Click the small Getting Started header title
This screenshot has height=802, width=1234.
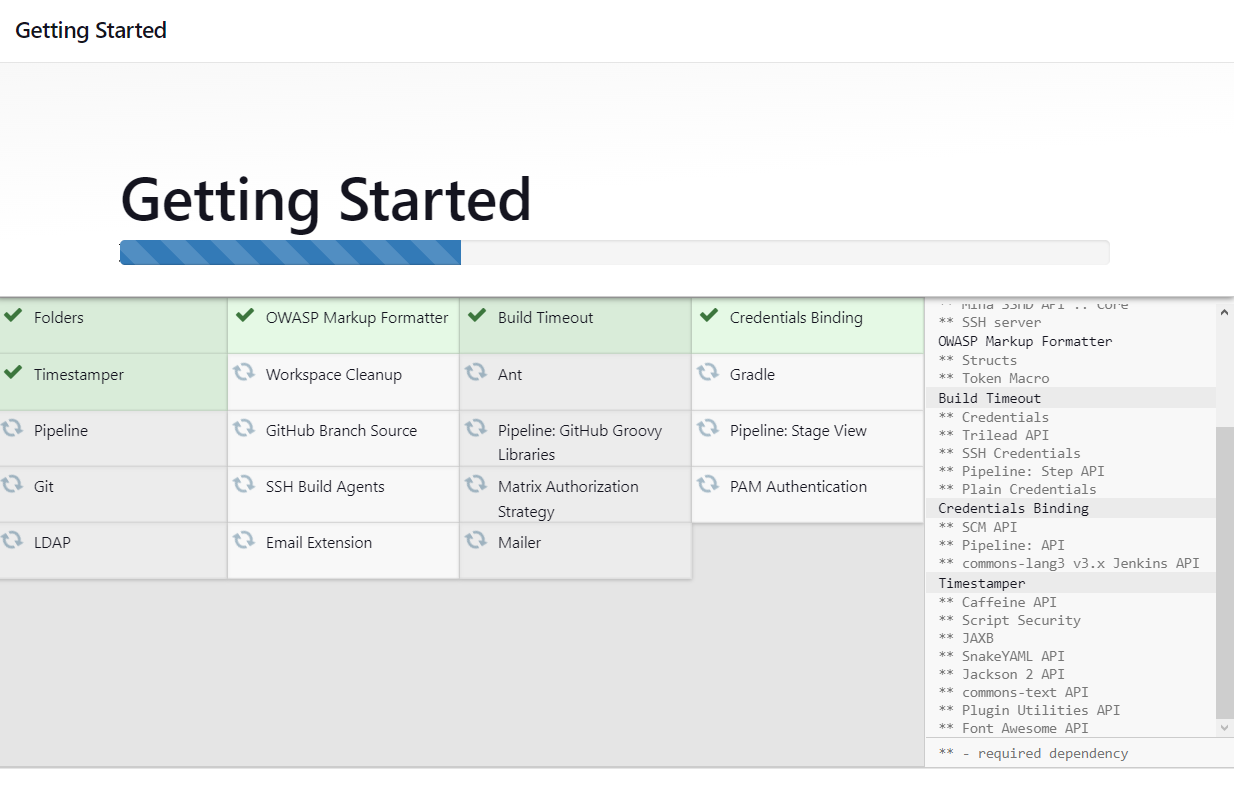[x=91, y=31]
